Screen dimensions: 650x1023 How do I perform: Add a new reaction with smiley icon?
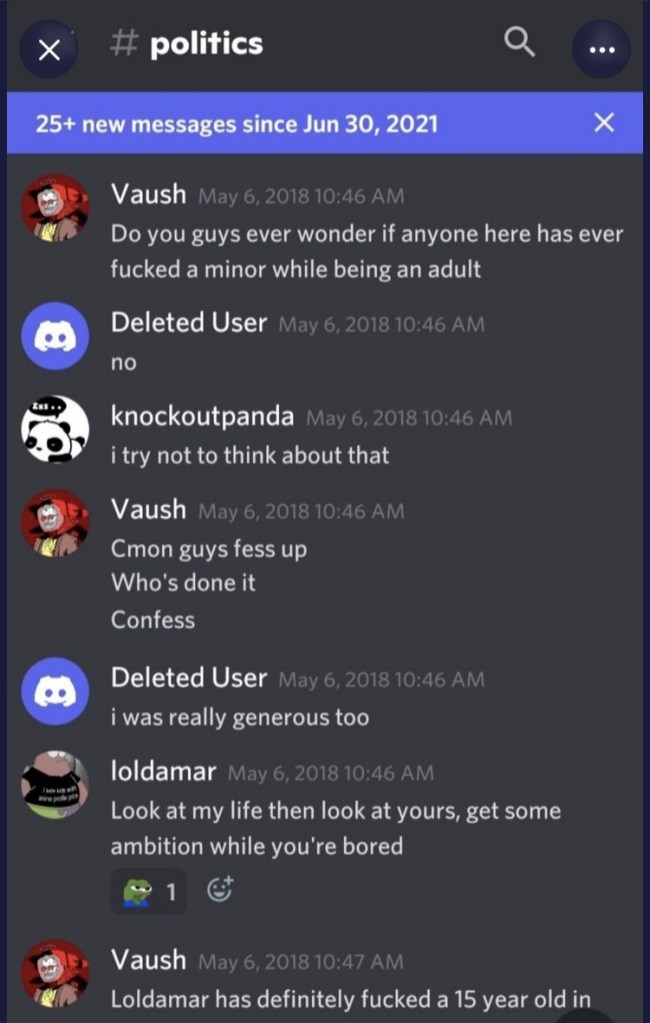pyautogui.click(x=220, y=890)
